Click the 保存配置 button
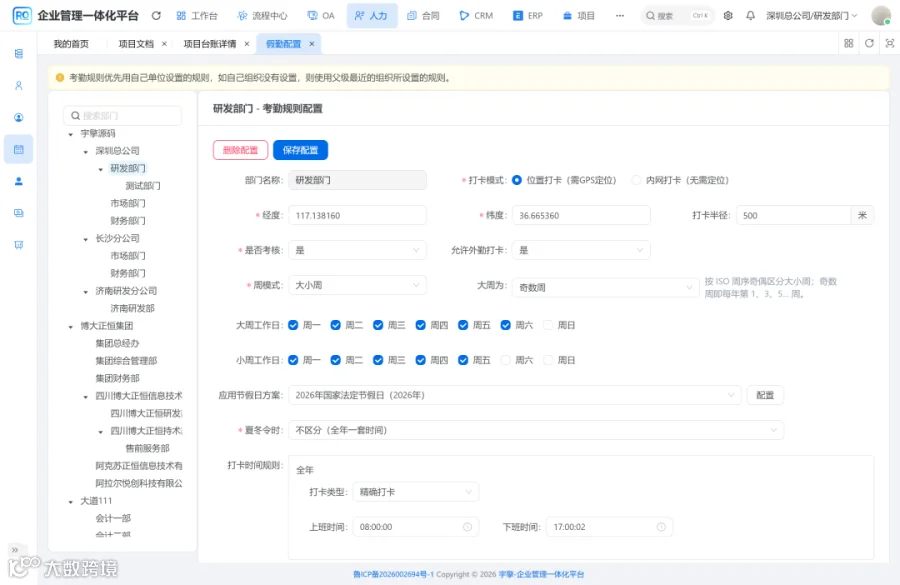 (300, 150)
